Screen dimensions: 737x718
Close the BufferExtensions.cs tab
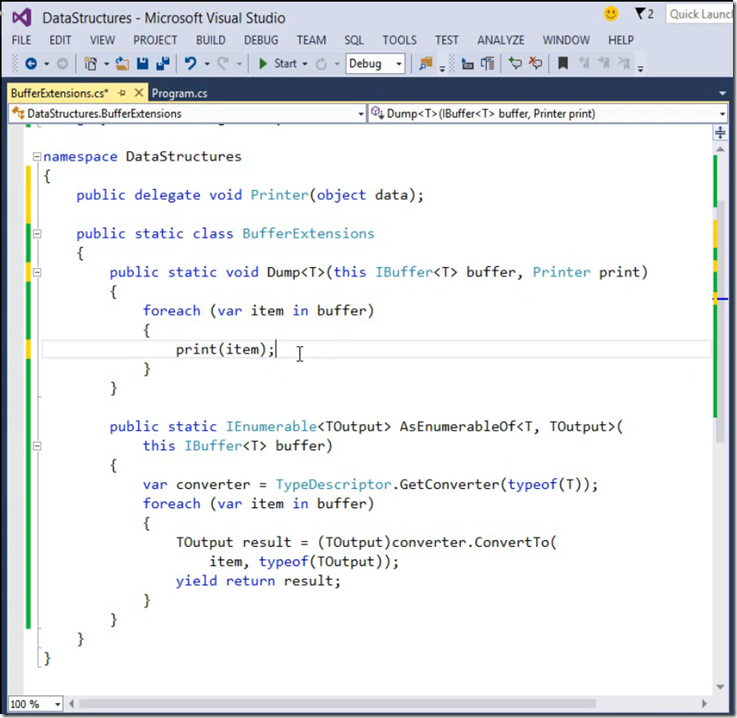(x=139, y=93)
